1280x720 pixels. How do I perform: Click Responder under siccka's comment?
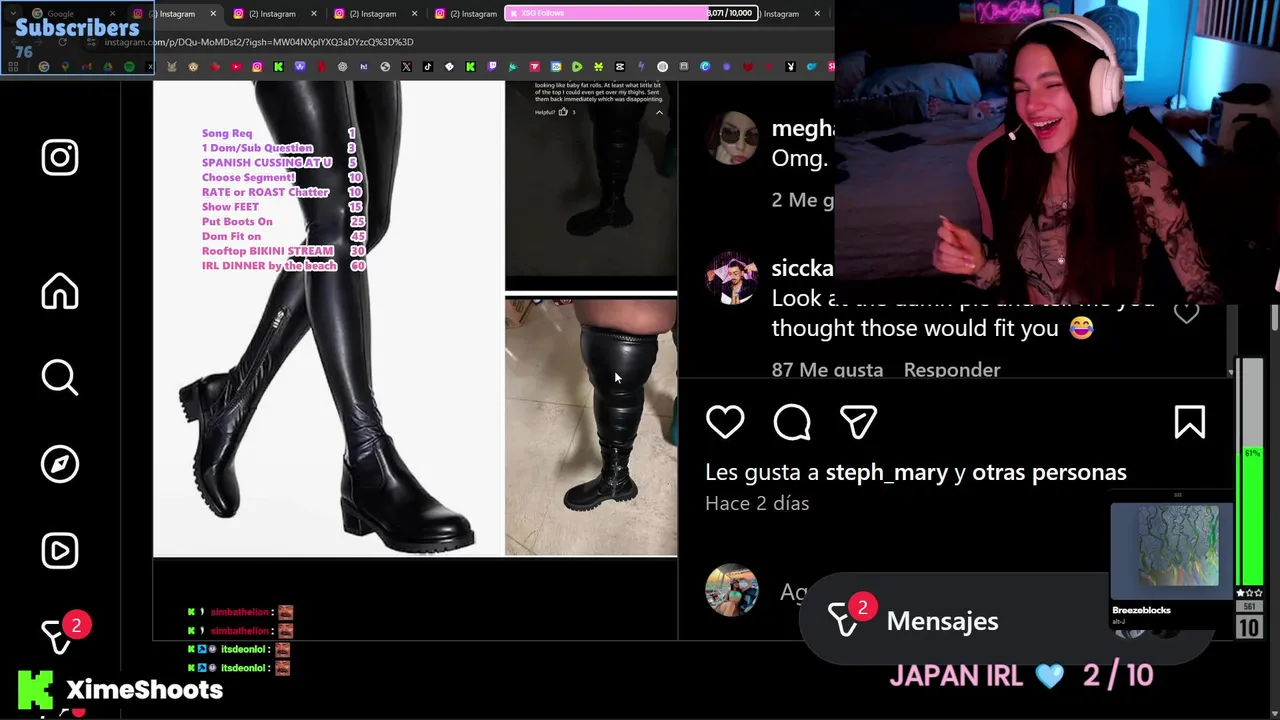pos(952,370)
